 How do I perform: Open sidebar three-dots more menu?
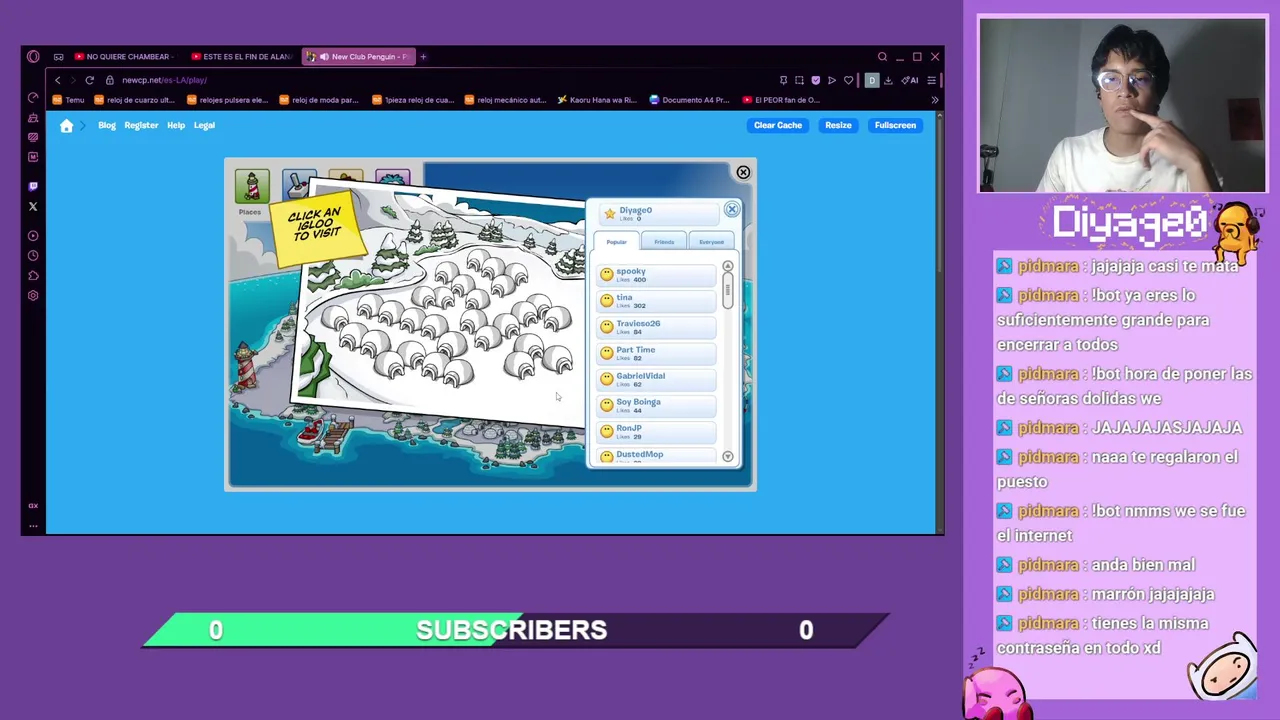[33, 525]
